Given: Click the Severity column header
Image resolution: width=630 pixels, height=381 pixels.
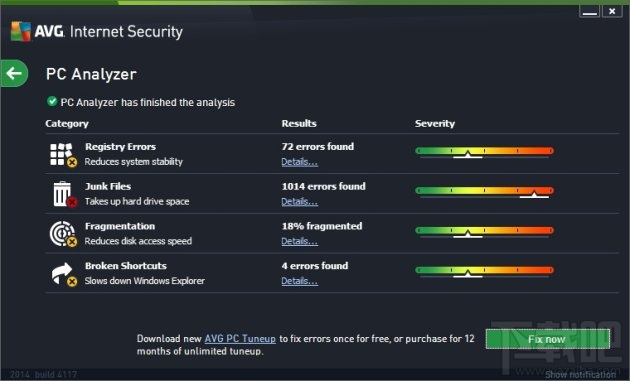Looking at the screenshot, I should click(435, 124).
